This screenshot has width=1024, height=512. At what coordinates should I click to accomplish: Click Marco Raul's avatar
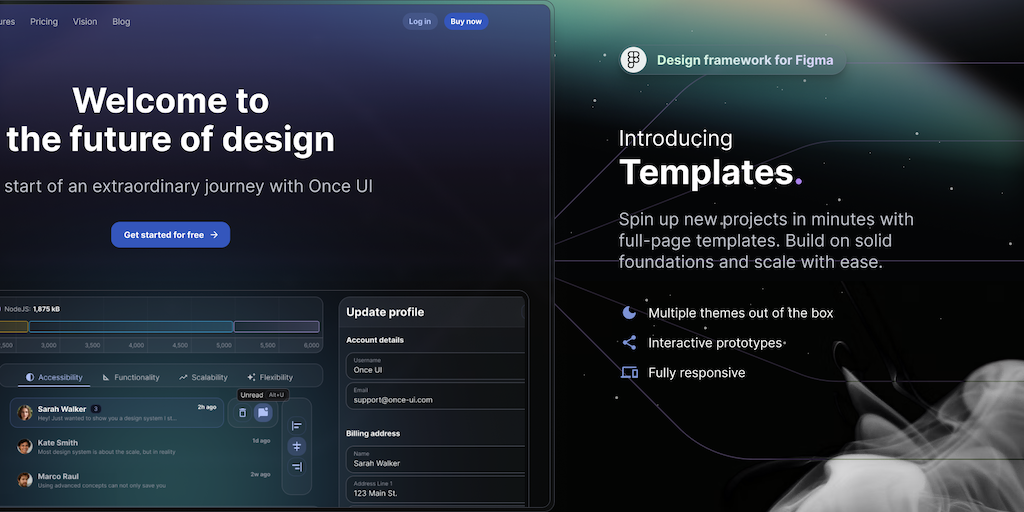[x=25, y=480]
